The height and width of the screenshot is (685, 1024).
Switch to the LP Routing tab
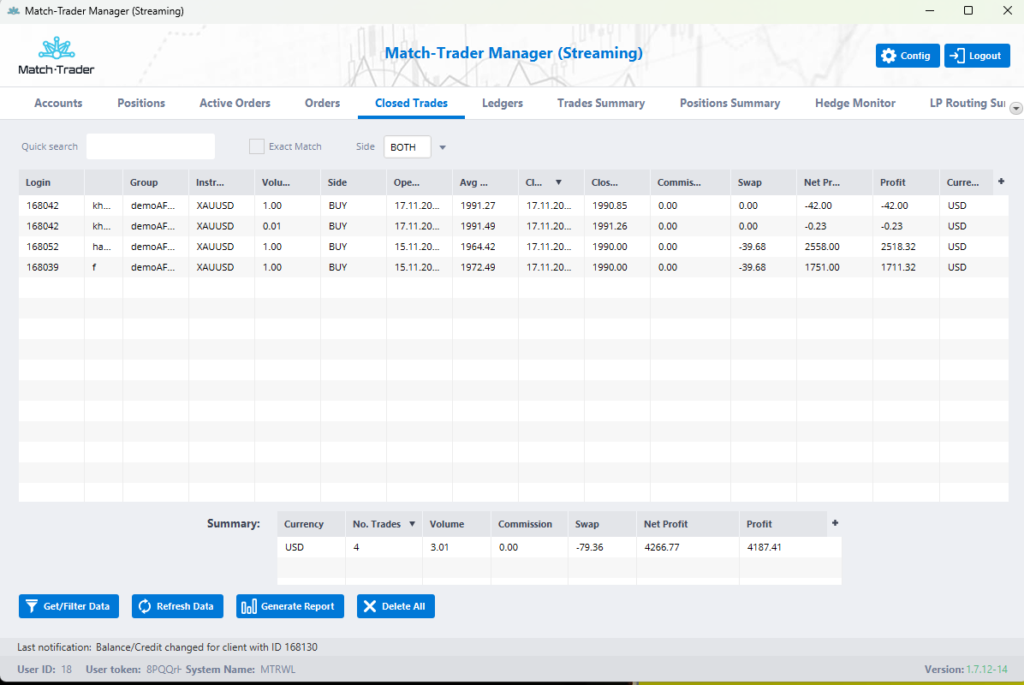(967, 103)
